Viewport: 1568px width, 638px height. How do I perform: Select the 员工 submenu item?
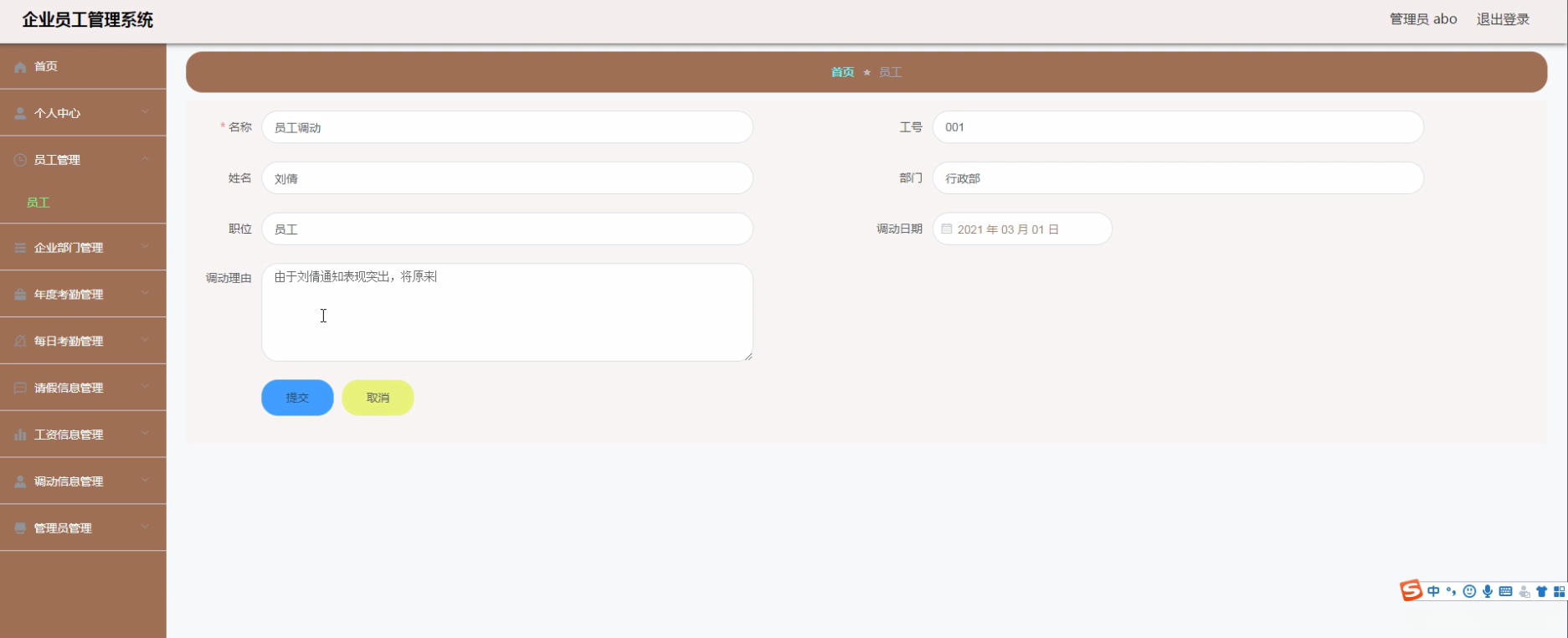[83, 203]
